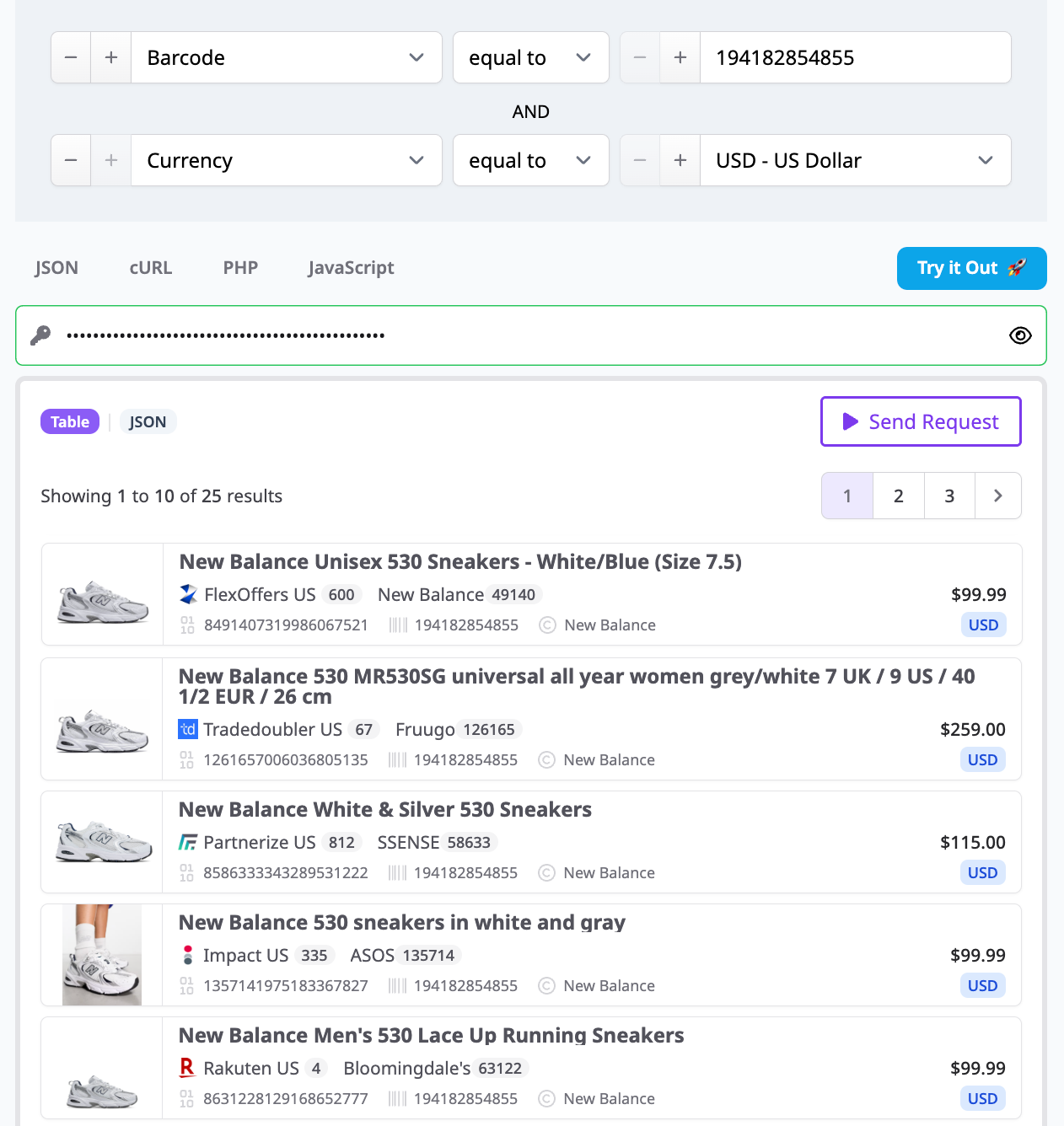Image resolution: width=1064 pixels, height=1126 pixels.
Task: Click copyright brand icon in FlexOffers US row
Action: tap(547, 625)
